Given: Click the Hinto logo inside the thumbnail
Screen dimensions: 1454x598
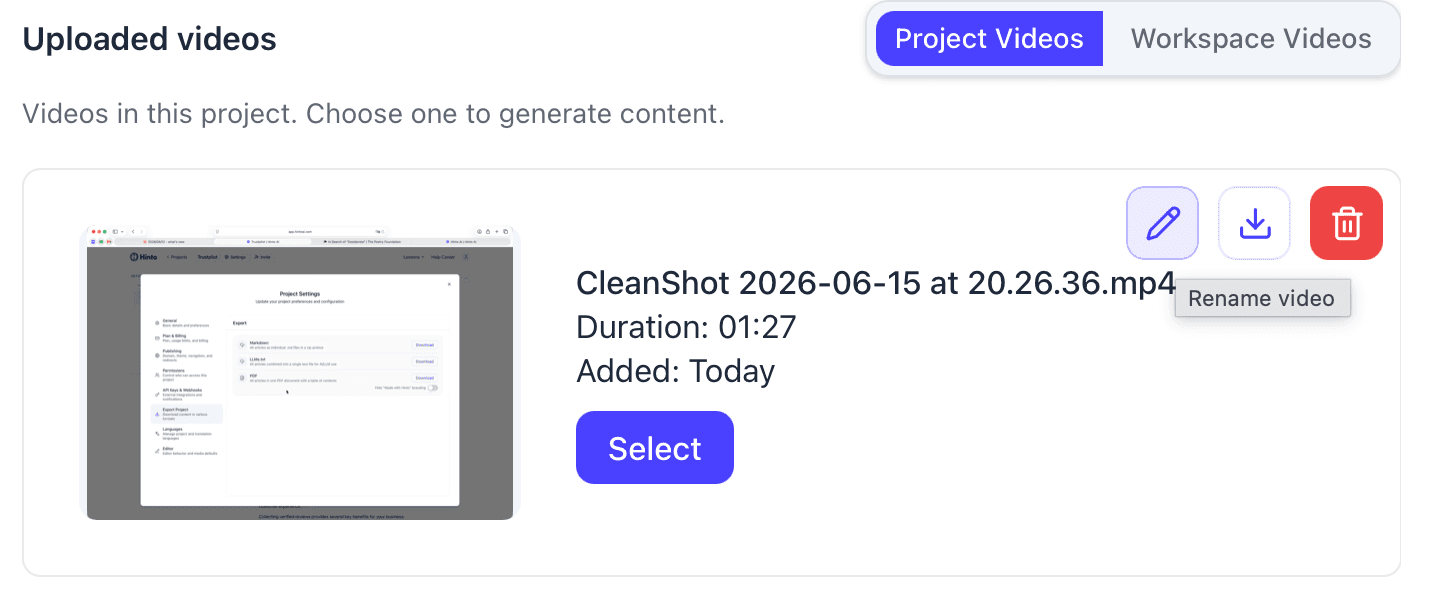Looking at the screenshot, I should 144,257.
